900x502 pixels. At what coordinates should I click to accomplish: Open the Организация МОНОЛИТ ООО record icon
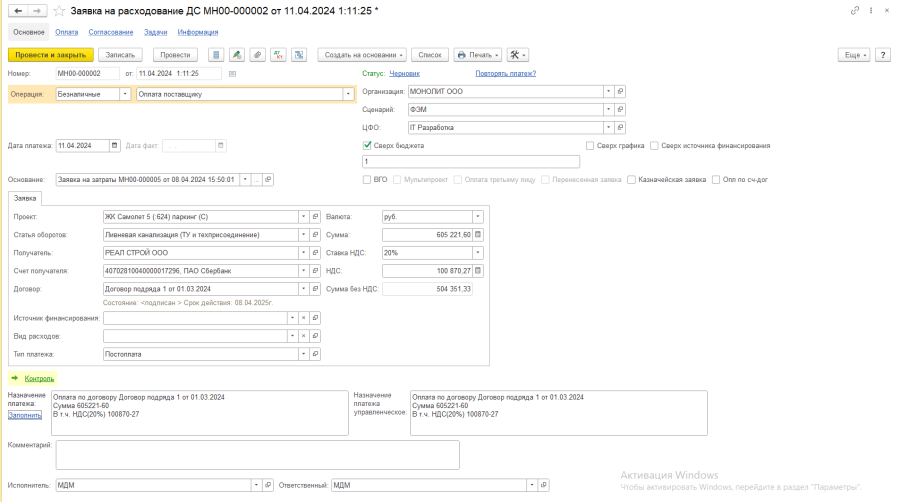(620, 91)
